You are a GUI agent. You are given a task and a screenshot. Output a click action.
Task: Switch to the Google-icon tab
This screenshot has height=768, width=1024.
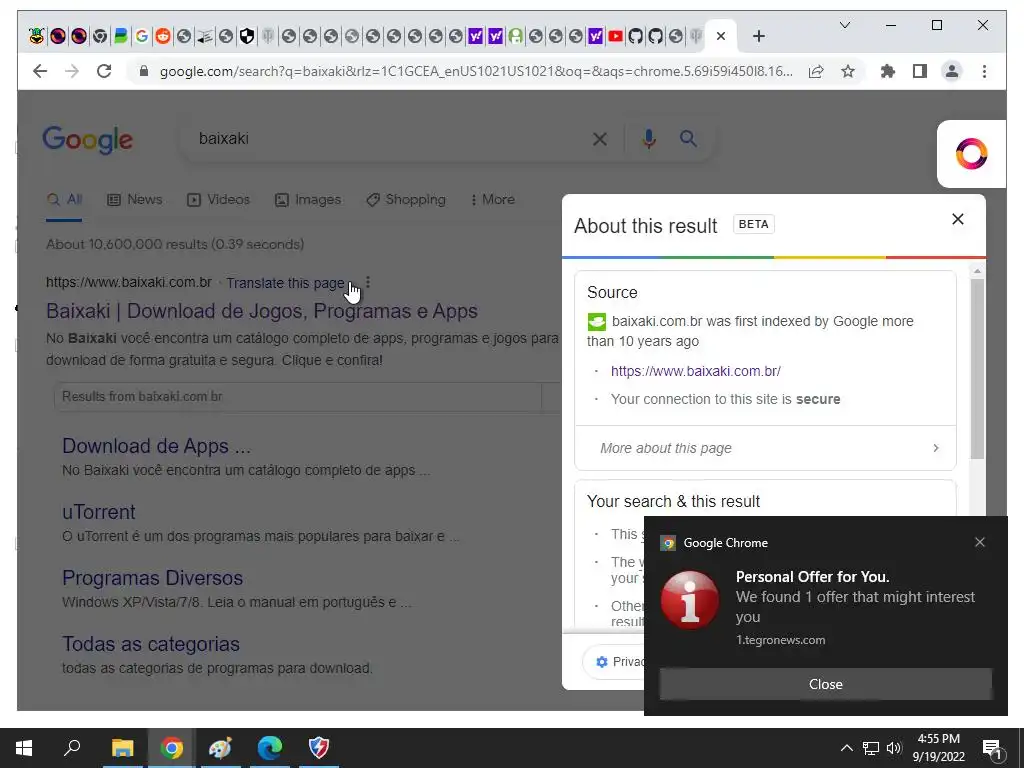click(141, 37)
